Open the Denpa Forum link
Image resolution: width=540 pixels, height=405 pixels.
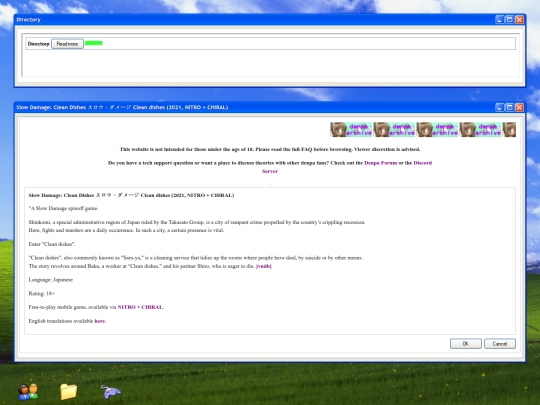point(381,163)
